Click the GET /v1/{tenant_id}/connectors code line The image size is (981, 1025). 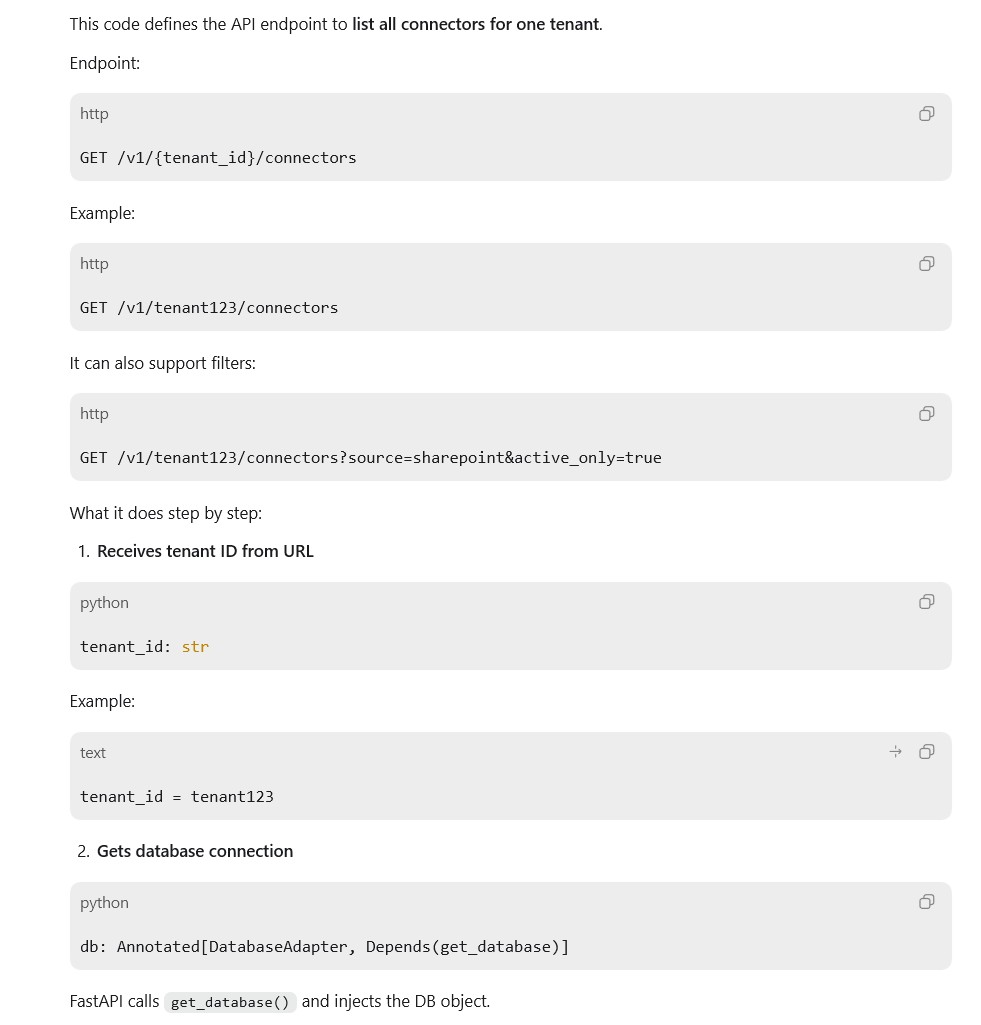[x=218, y=158]
